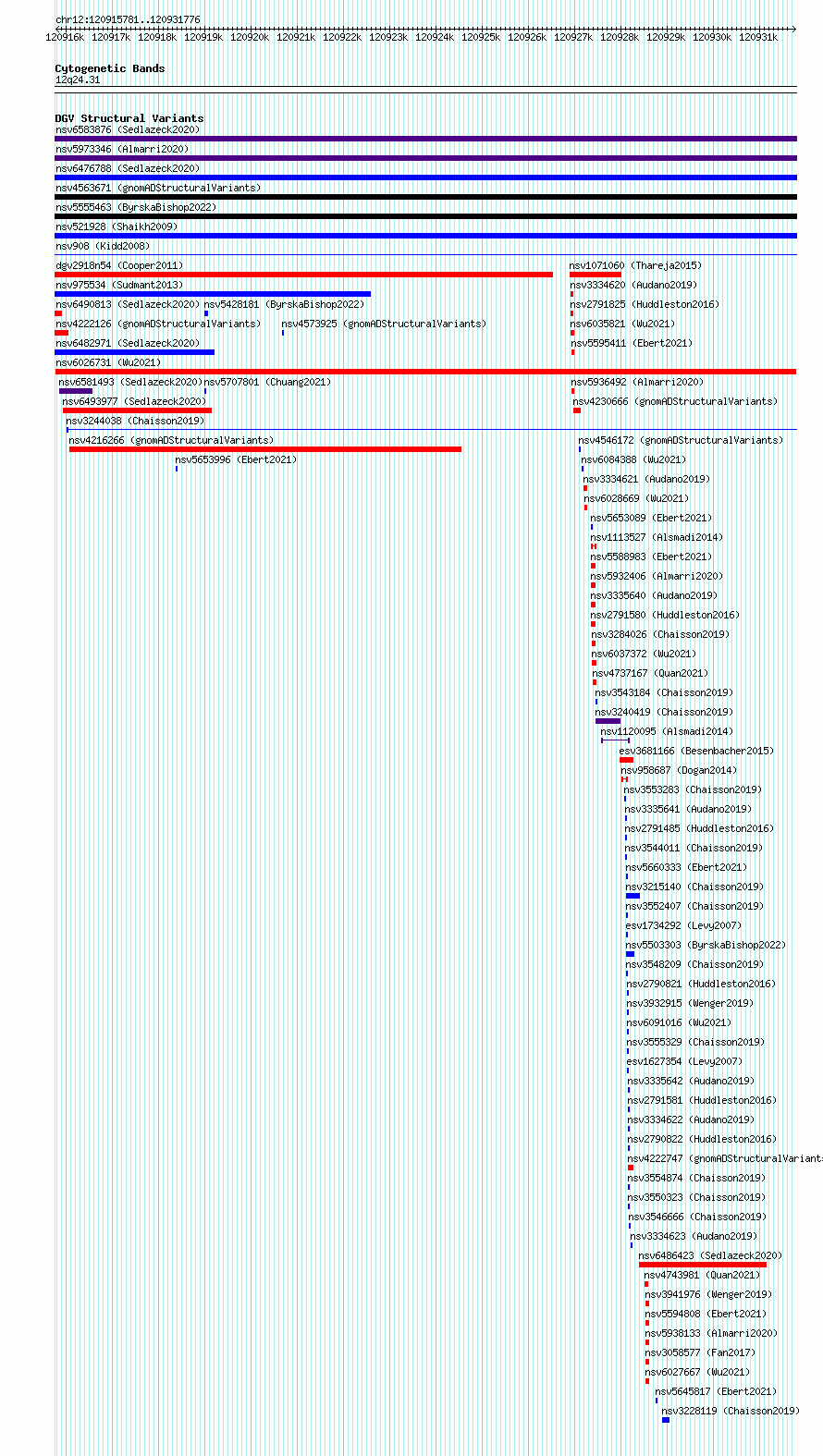
Task: Click the nsv1120095 interval marker line
Action: 615,740
